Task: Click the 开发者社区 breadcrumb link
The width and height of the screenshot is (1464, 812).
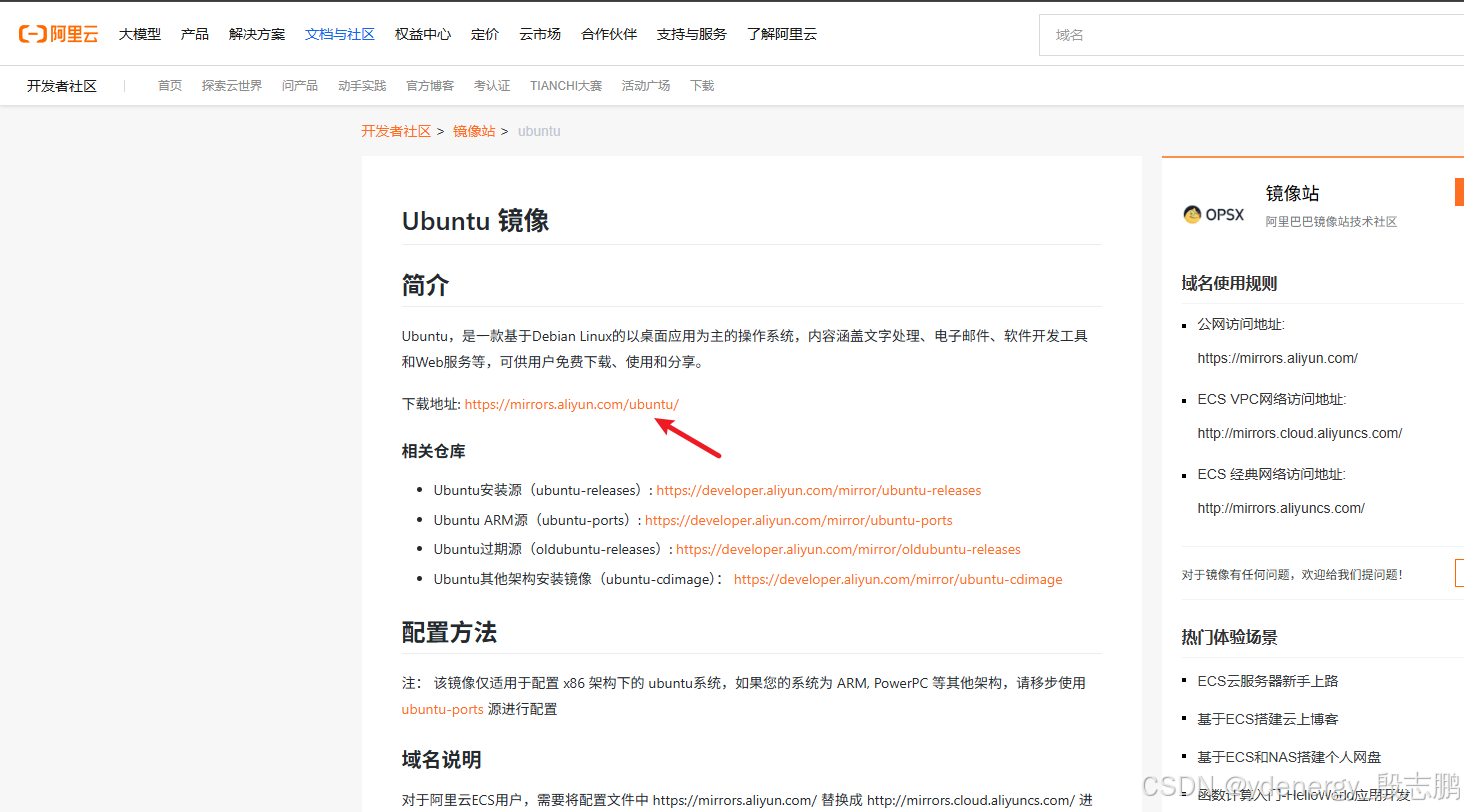Action: [x=396, y=131]
